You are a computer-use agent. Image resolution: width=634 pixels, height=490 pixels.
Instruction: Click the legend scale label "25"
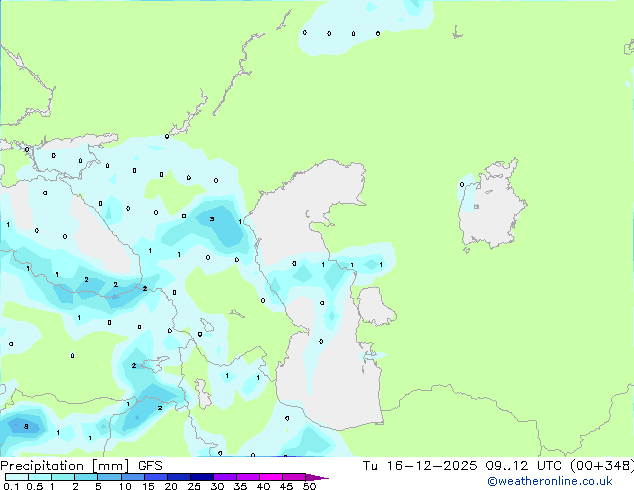click(194, 486)
